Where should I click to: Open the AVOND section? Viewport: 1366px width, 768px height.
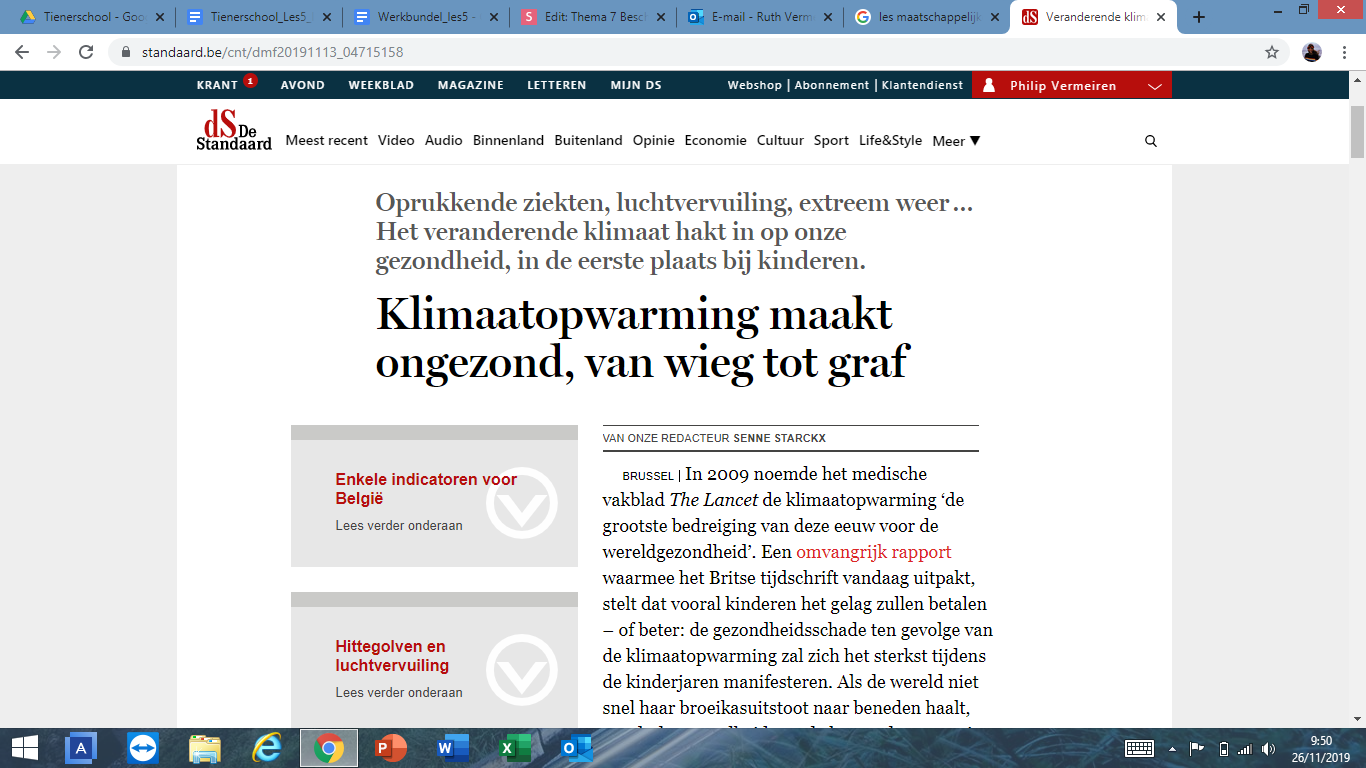click(302, 85)
